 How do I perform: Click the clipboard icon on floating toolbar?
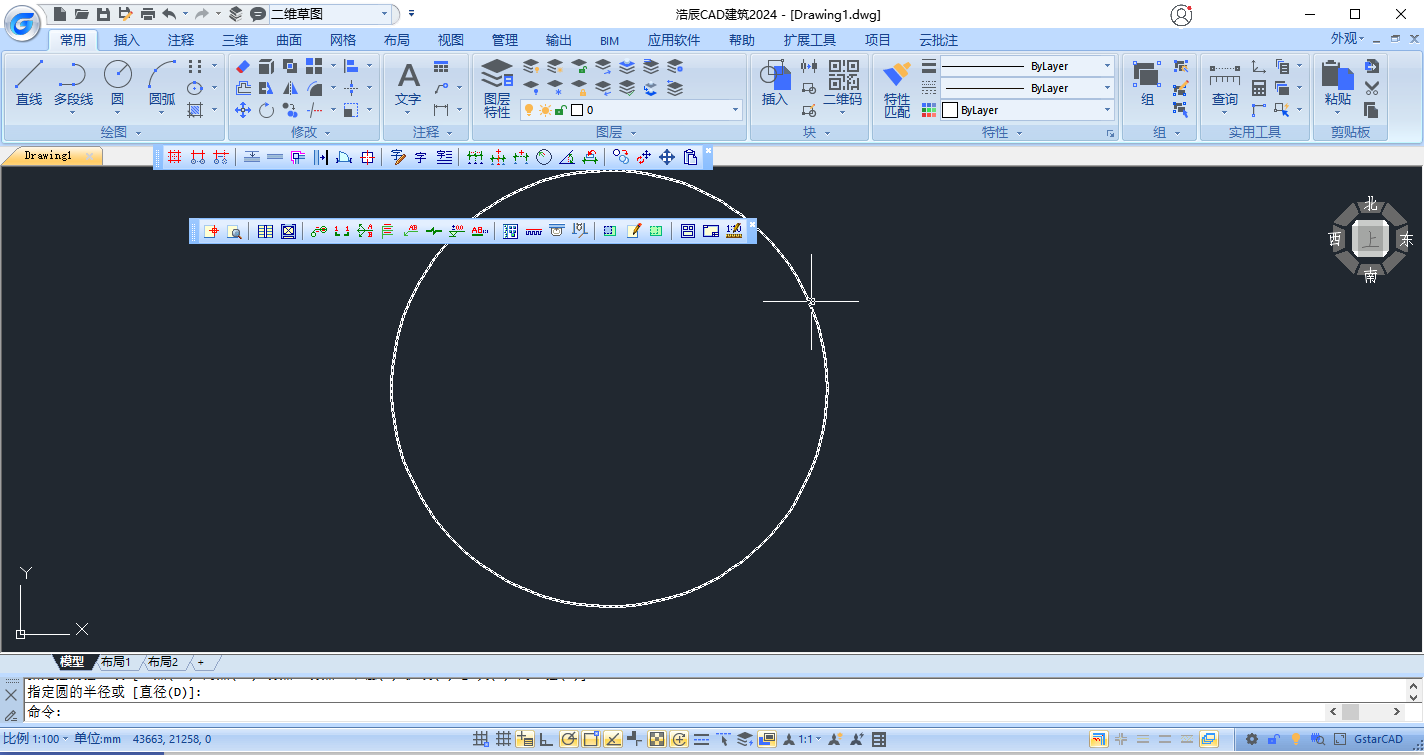(690, 157)
